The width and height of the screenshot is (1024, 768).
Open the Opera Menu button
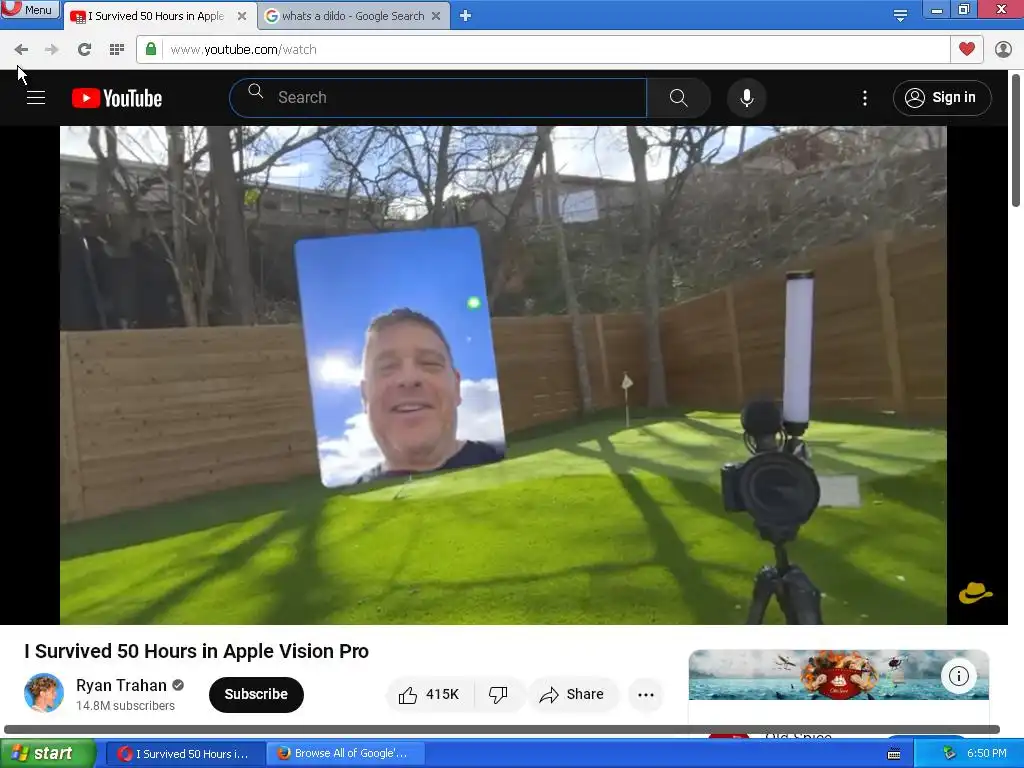click(30, 9)
